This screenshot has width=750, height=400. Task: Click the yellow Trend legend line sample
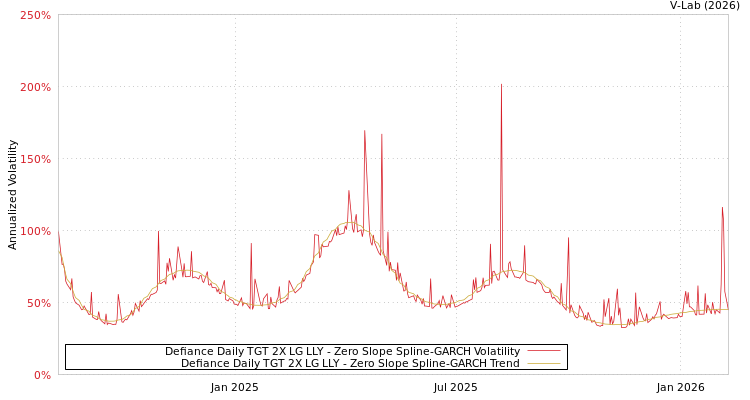(544, 364)
